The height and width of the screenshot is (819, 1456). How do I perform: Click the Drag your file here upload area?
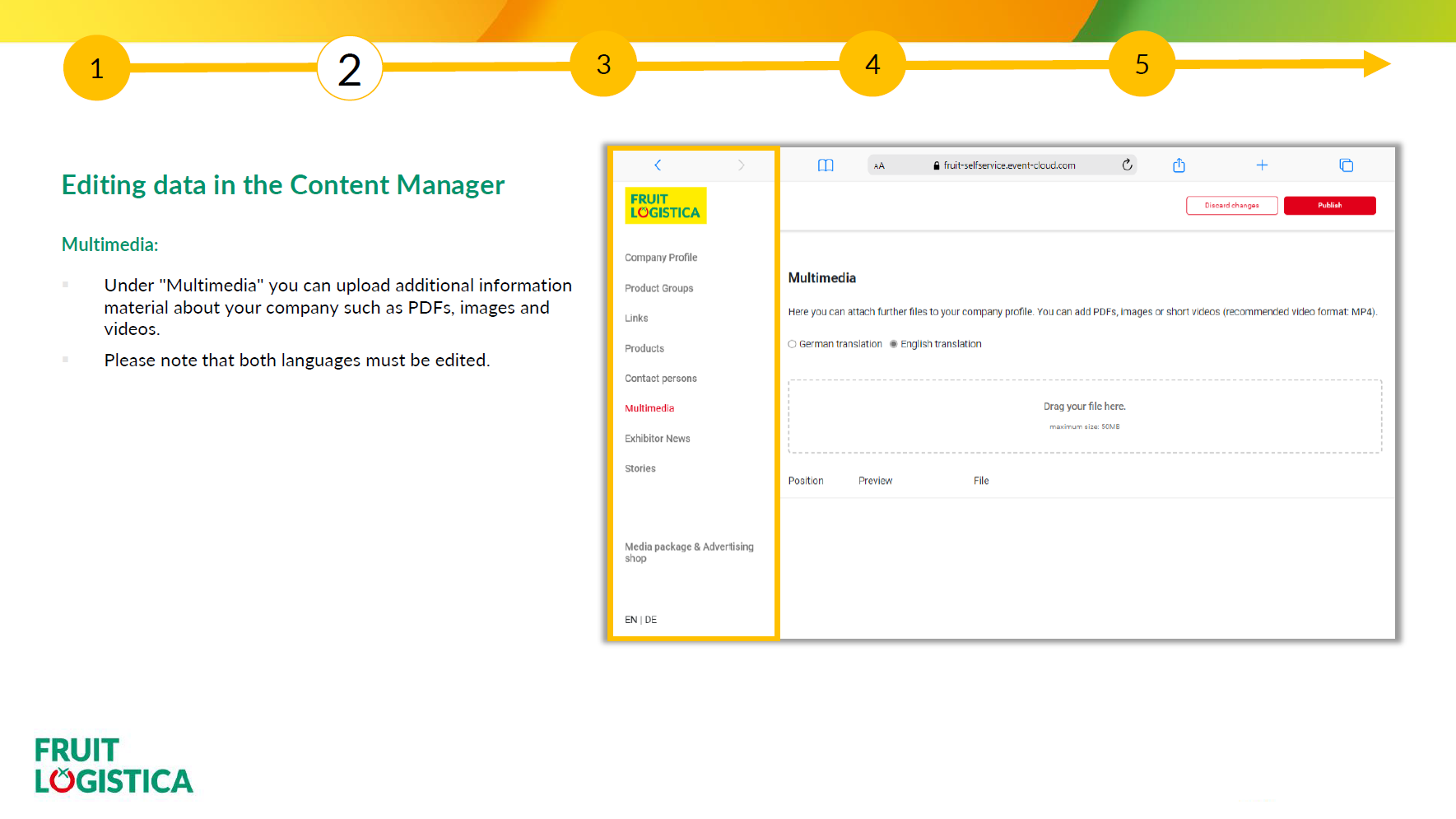1084,416
